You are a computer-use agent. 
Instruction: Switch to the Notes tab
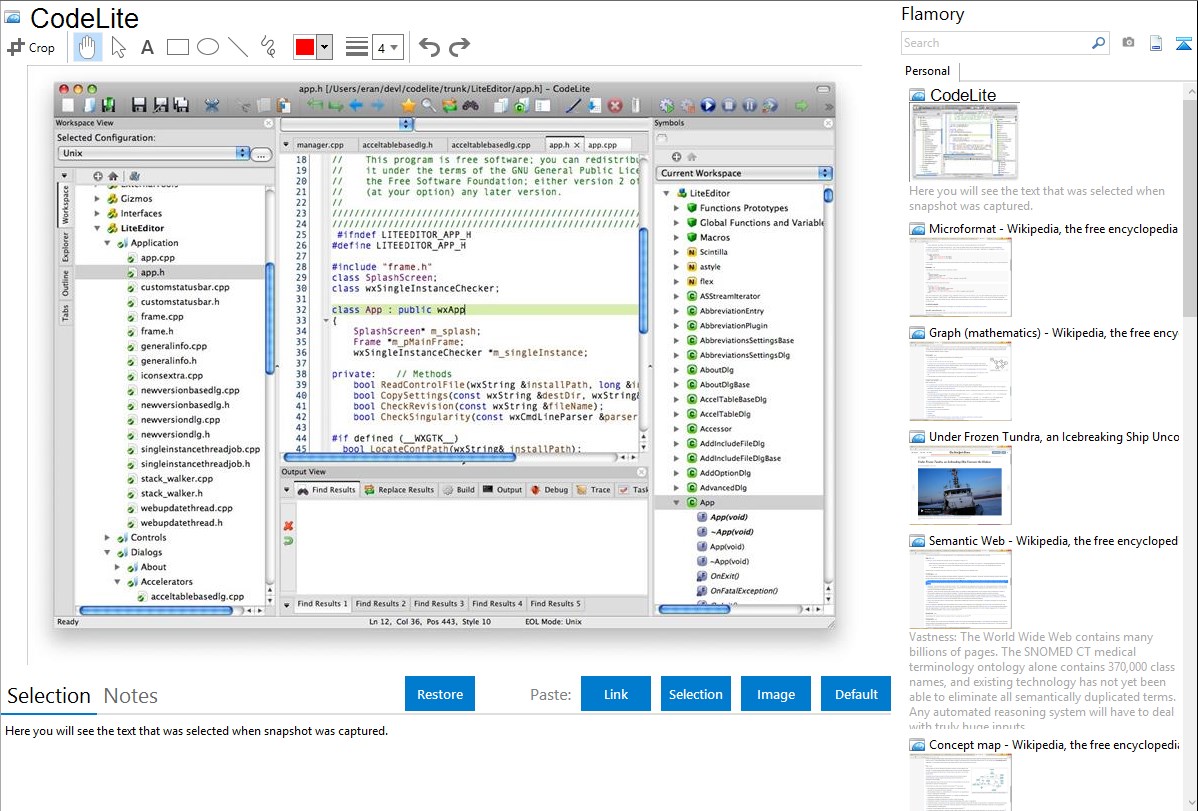tap(131, 696)
